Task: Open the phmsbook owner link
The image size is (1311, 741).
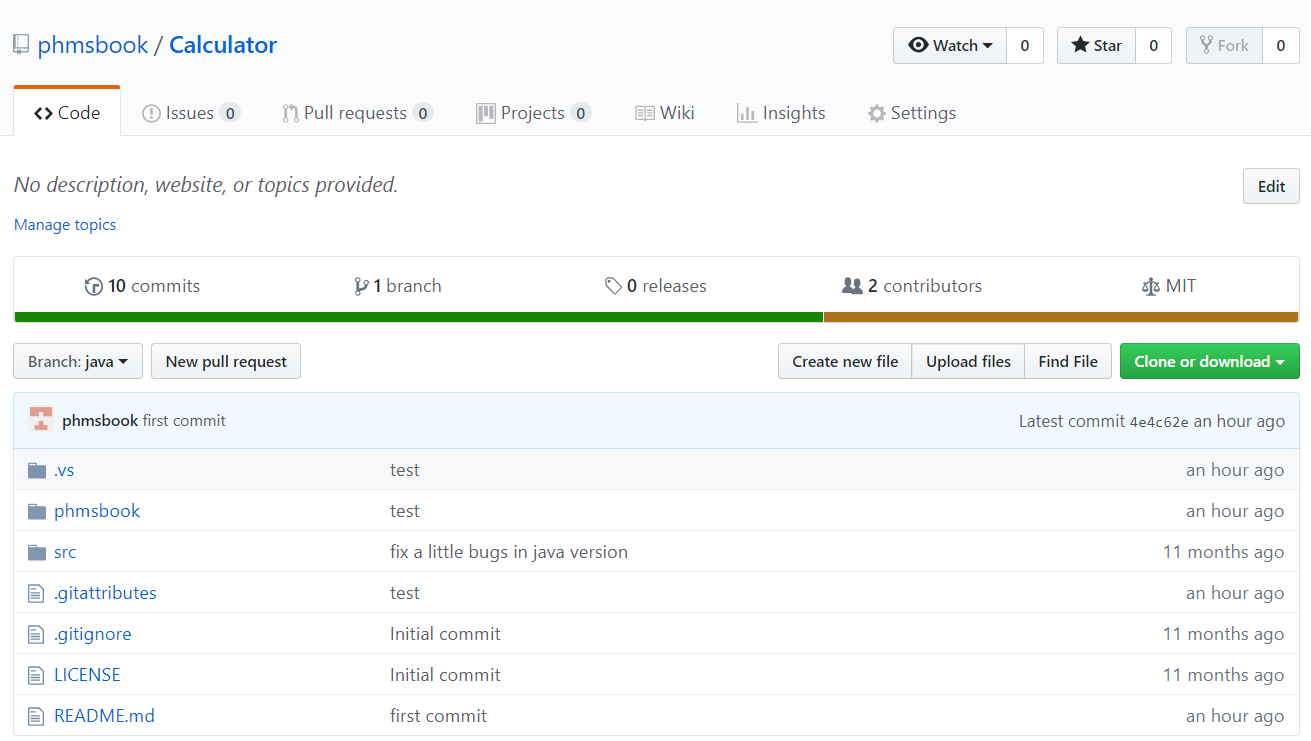Action: pos(92,45)
